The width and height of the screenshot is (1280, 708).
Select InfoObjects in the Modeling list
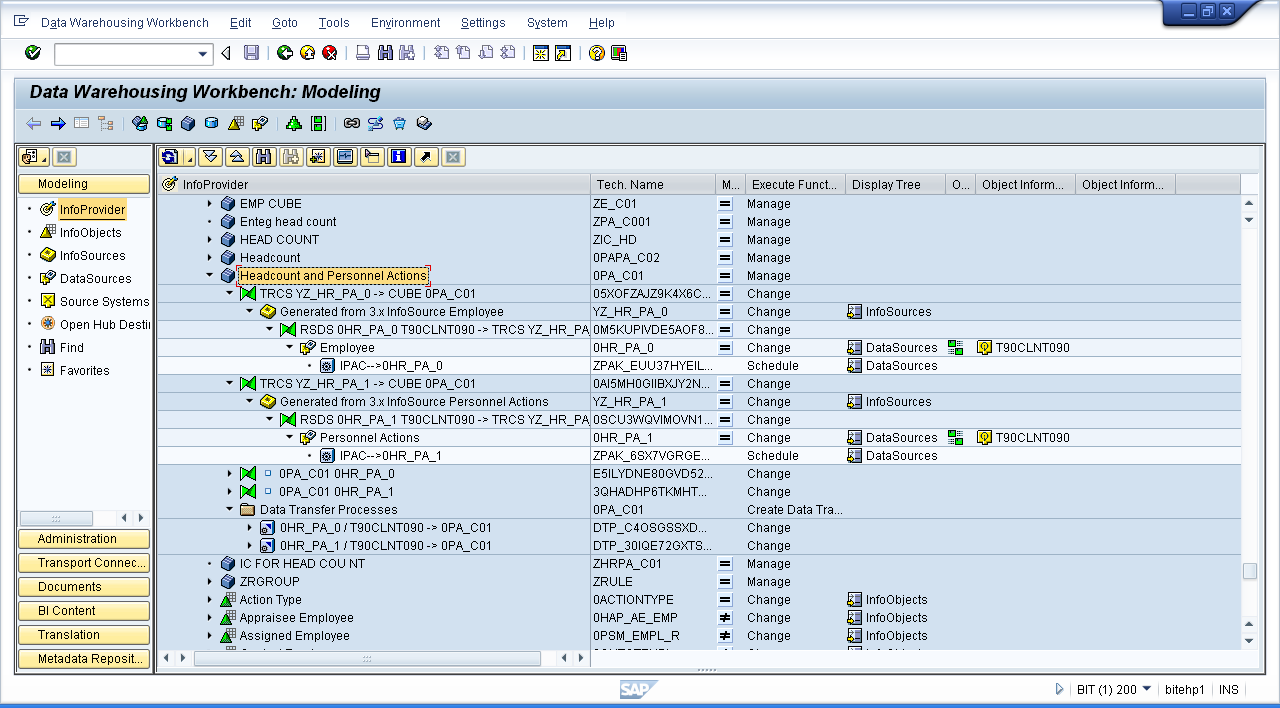90,232
